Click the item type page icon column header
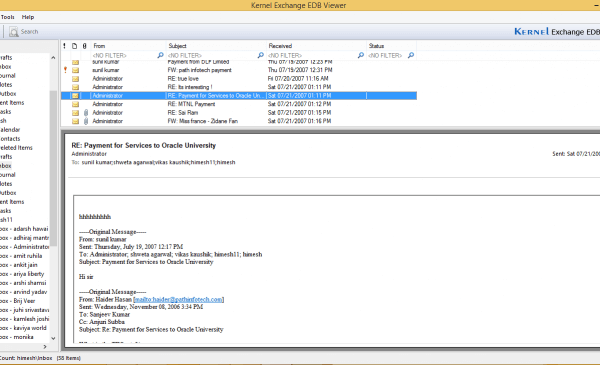 tap(75, 46)
